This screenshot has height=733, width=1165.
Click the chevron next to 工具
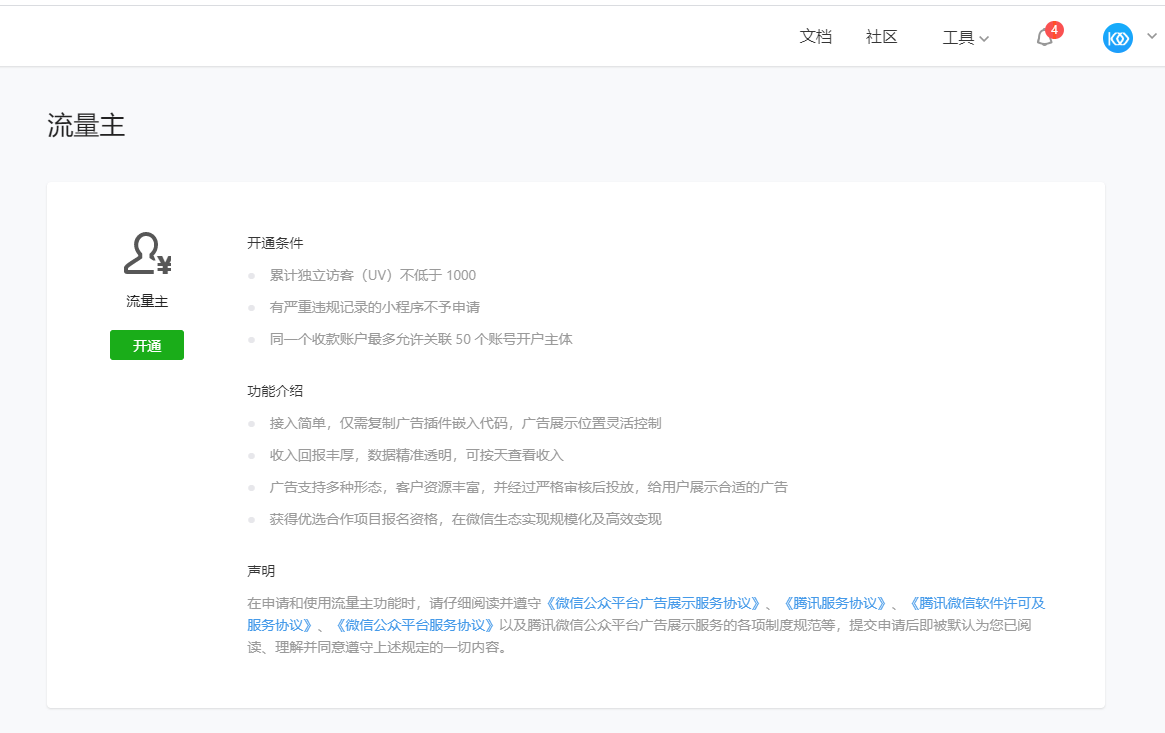pyautogui.click(x=984, y=39)
